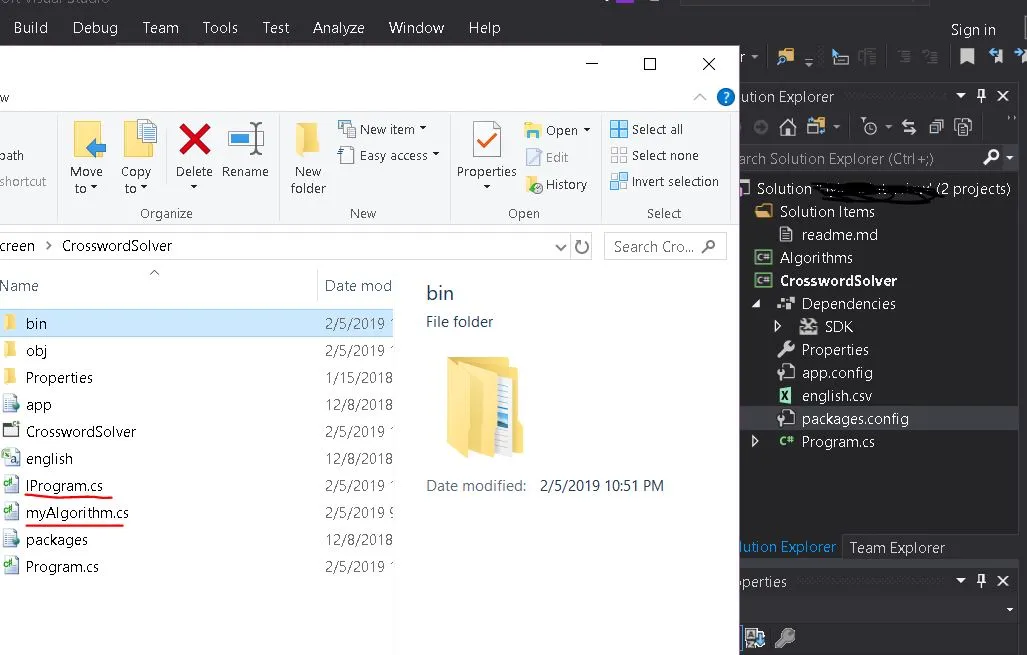Open the Analyze menu
Viewport: 1027px width, 655px height.
click(339, 28)
